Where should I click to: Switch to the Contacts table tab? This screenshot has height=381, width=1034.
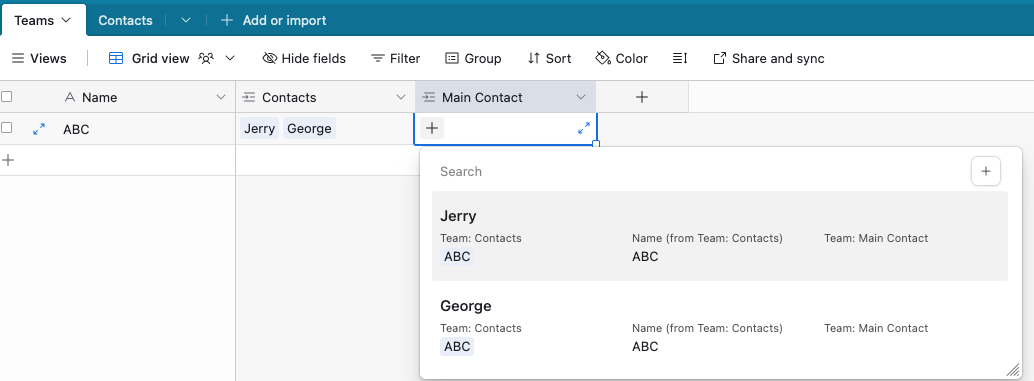click(x=125, y=20)
